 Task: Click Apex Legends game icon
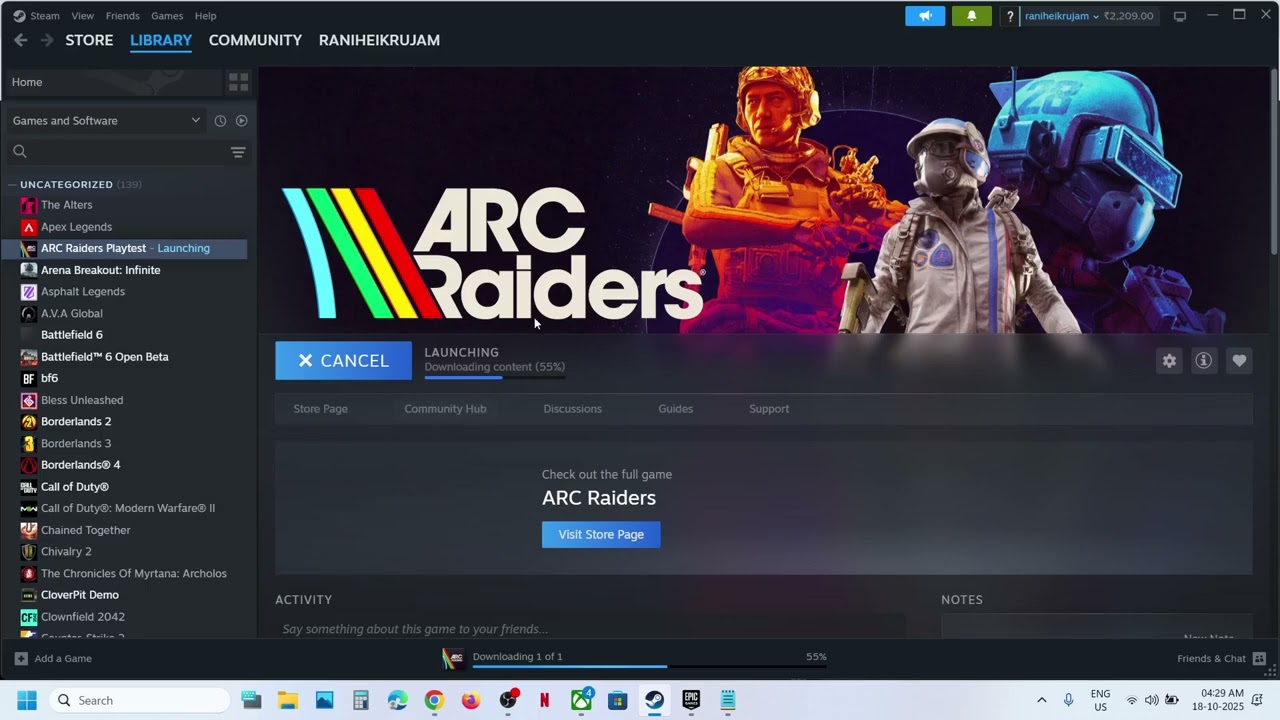pyautogui.click(x=29, y=227)
